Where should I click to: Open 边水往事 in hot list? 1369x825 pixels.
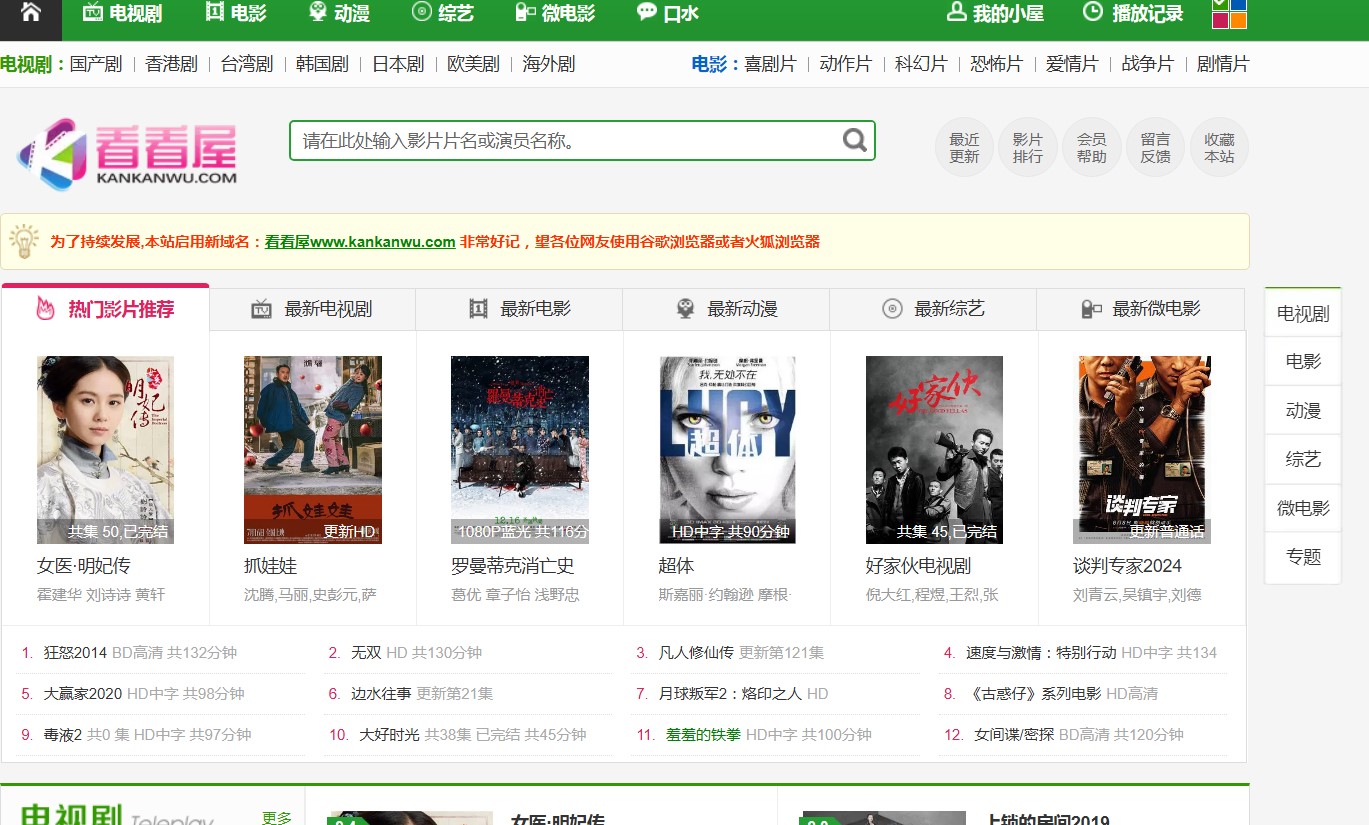(x=381, y=694)
